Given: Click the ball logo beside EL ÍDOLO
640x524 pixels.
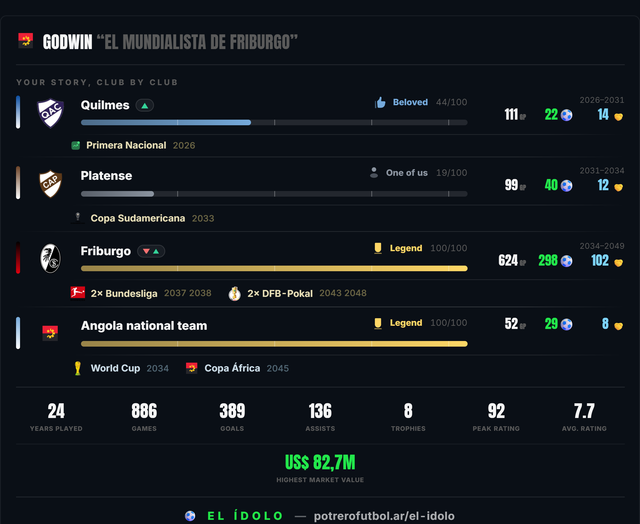Looking at the screenshot, I should [x=190, y=516].
